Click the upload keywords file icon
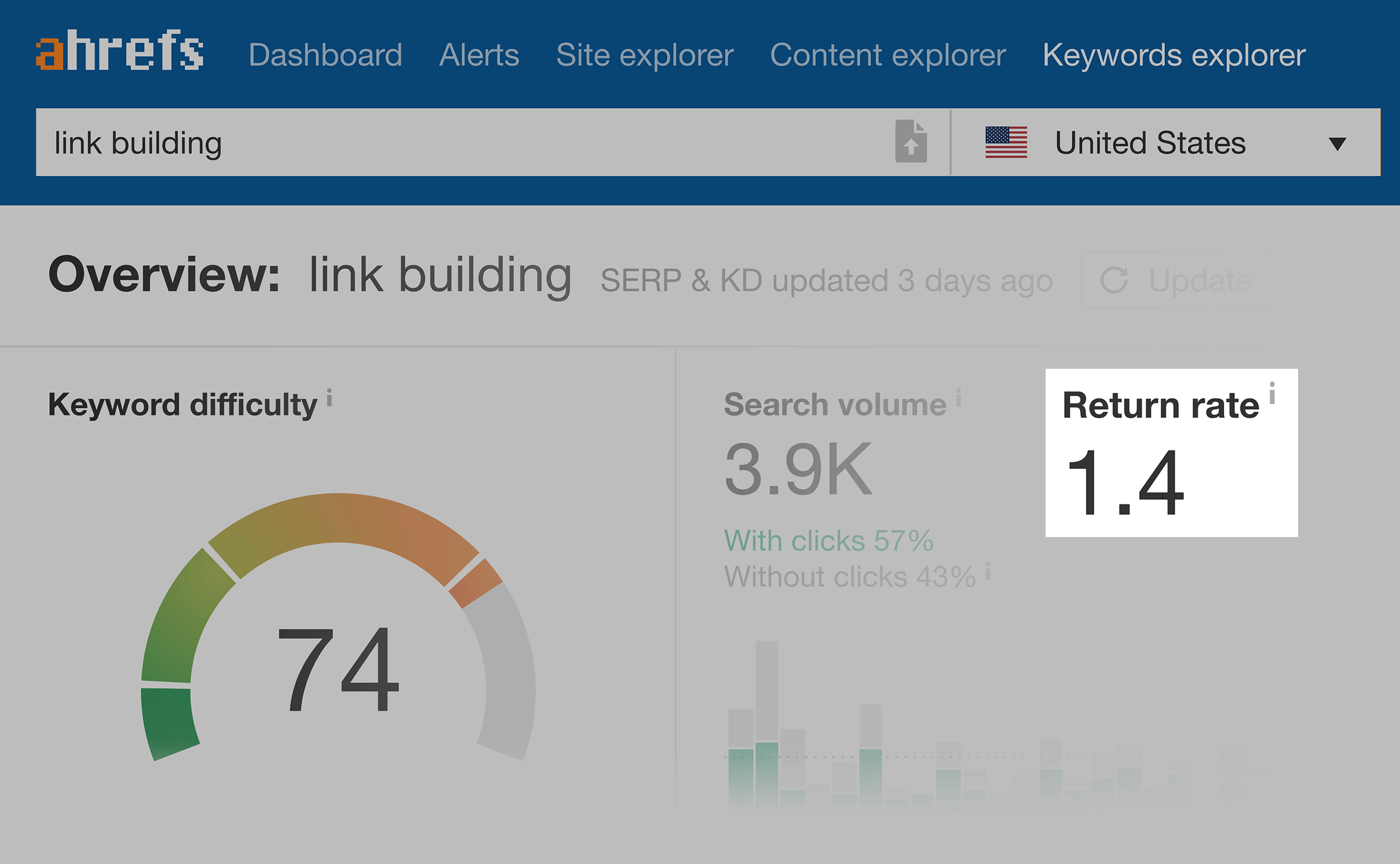 point(911,141)
